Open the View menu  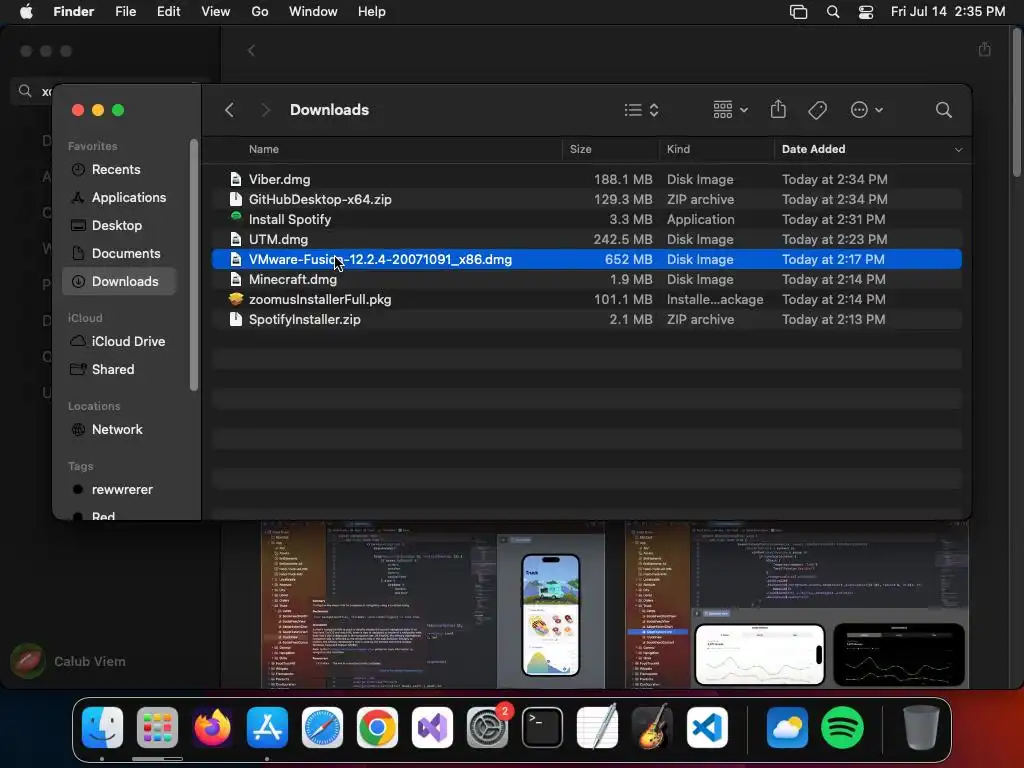point(216,12)
